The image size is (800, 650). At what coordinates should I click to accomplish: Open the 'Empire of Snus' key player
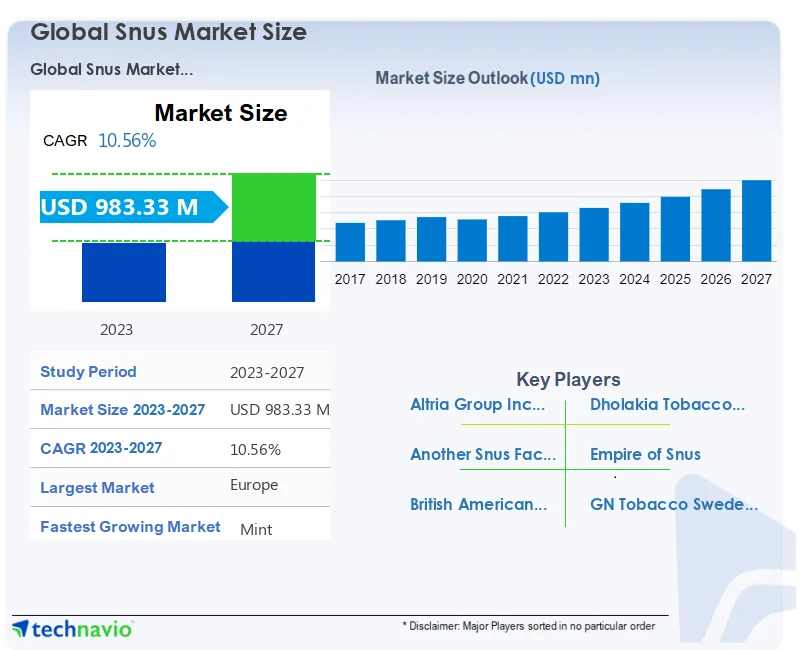pos(645,454)
